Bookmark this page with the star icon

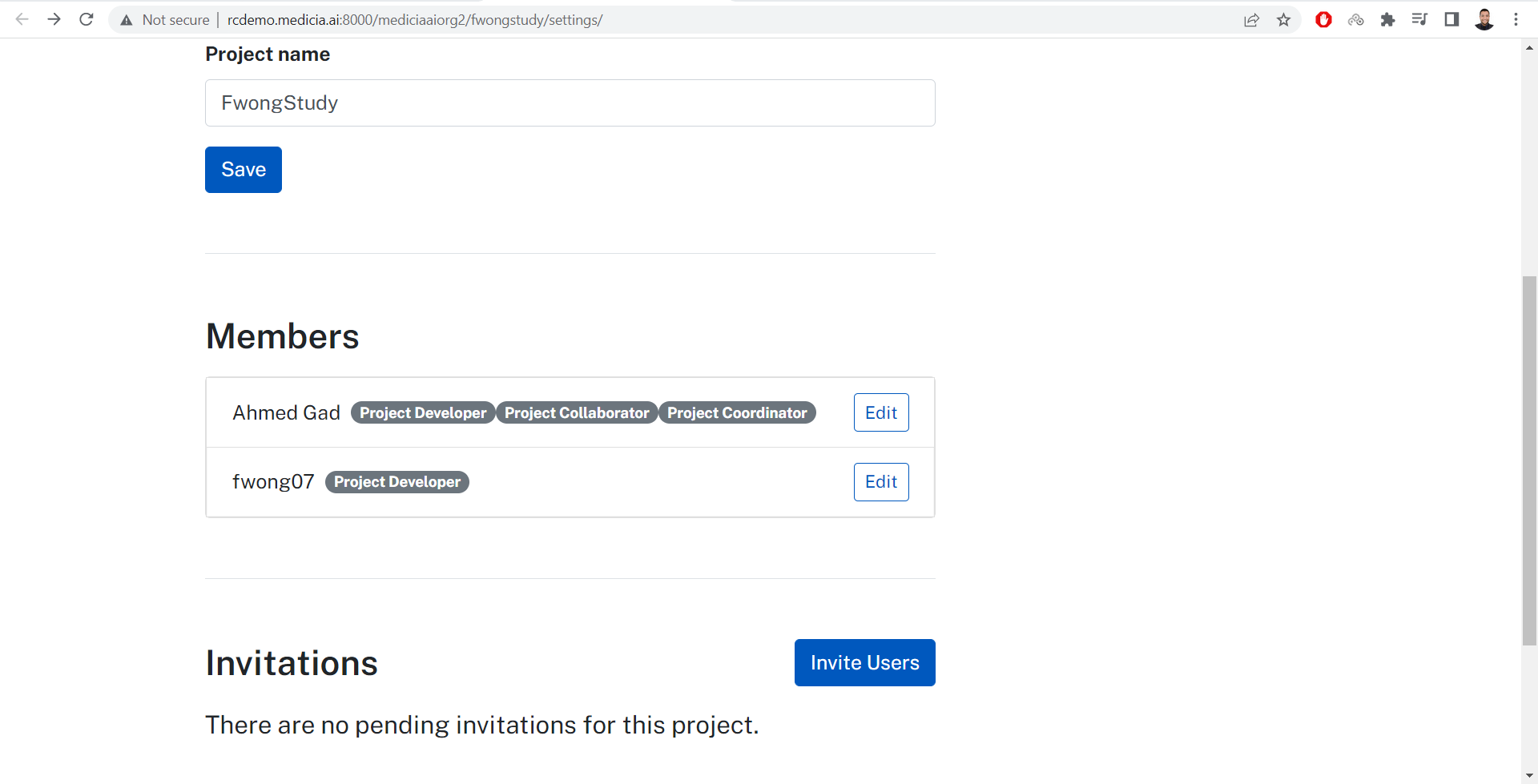click(x=1284, y=20)
